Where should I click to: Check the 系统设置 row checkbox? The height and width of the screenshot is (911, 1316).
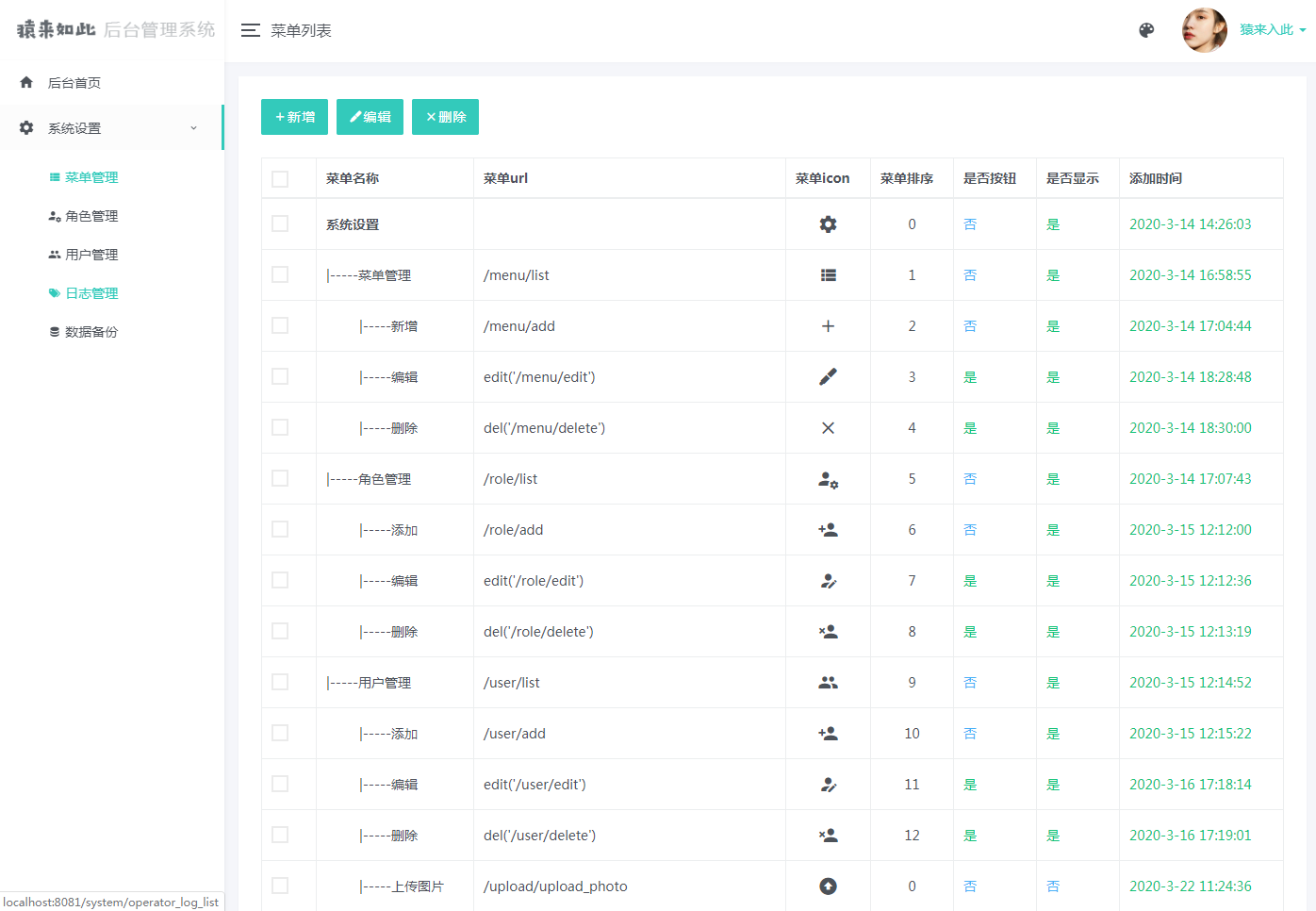pyautogui.click(x=280, y=224)
